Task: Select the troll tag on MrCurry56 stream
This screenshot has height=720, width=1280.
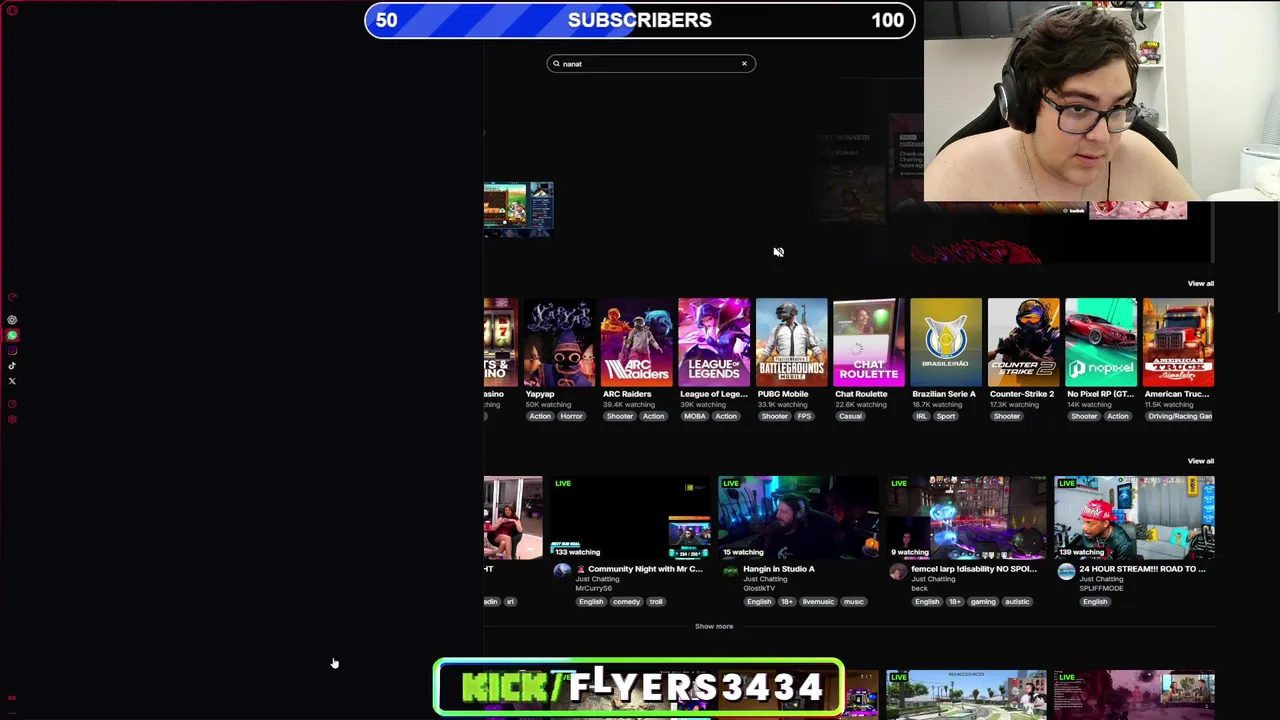Action: (x=656, y=602)
